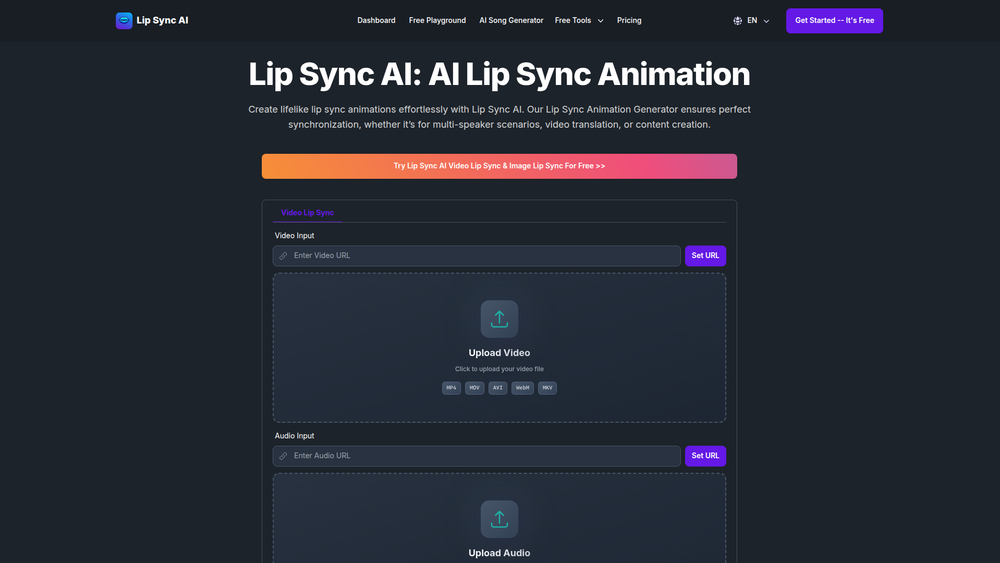Click the Try Lip Sync AI free banner
This screenshot has height=563, width=1000.
point(499,166)
